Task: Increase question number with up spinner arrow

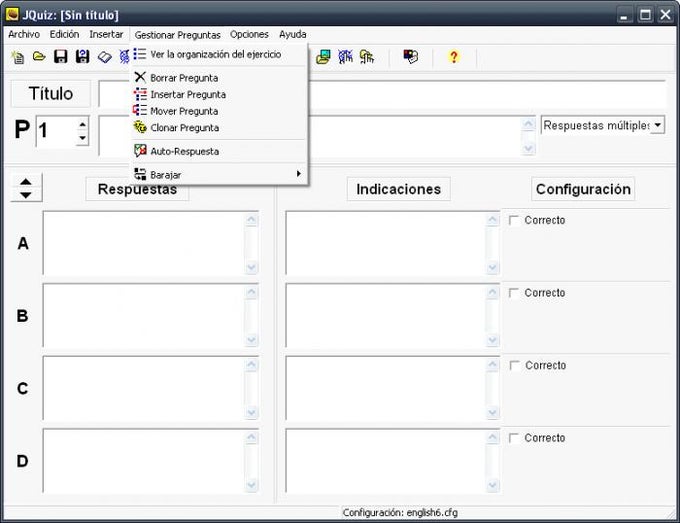Action: [x=82, y=124]
